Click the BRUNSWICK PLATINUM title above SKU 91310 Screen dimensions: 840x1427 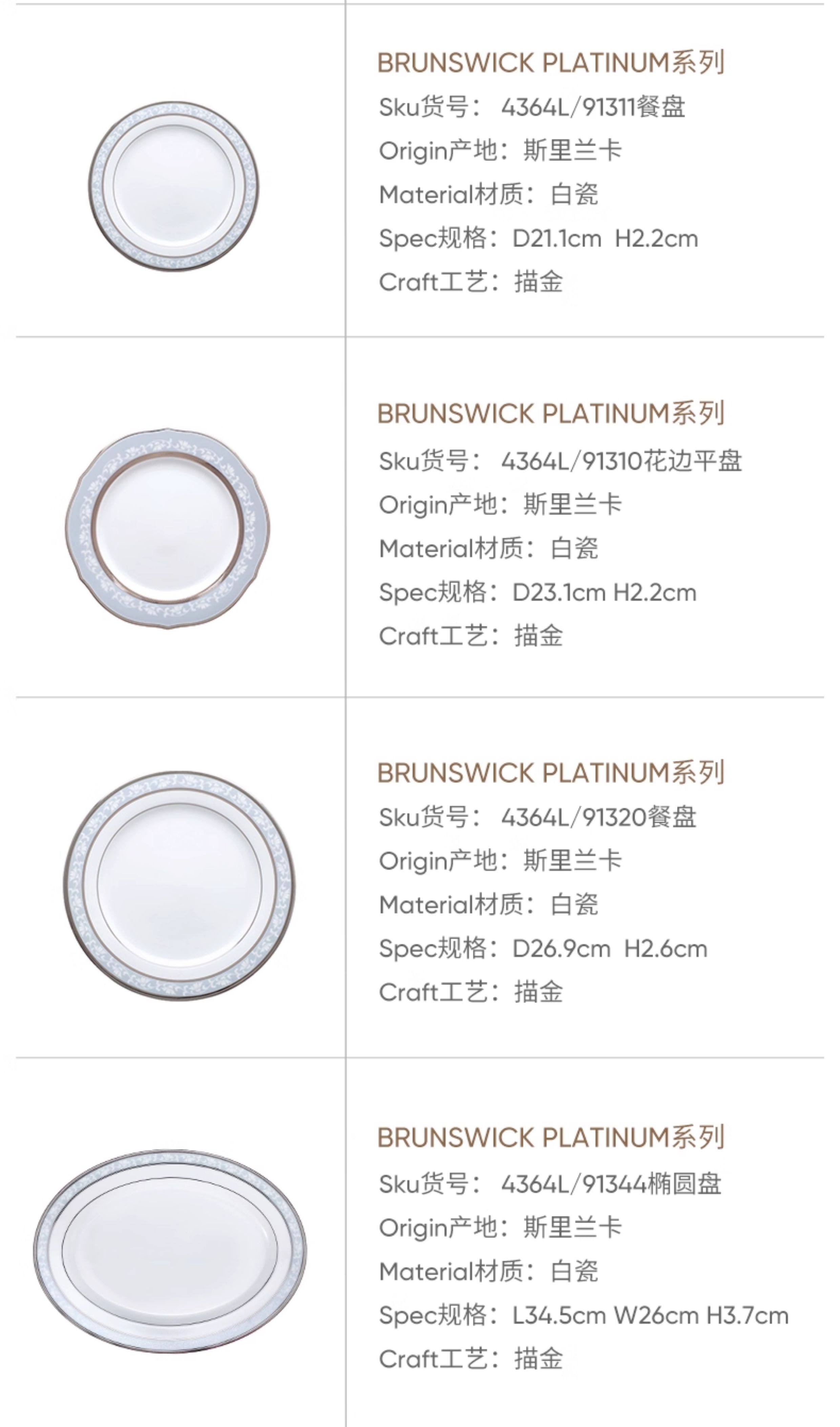(x=550, y=414)
